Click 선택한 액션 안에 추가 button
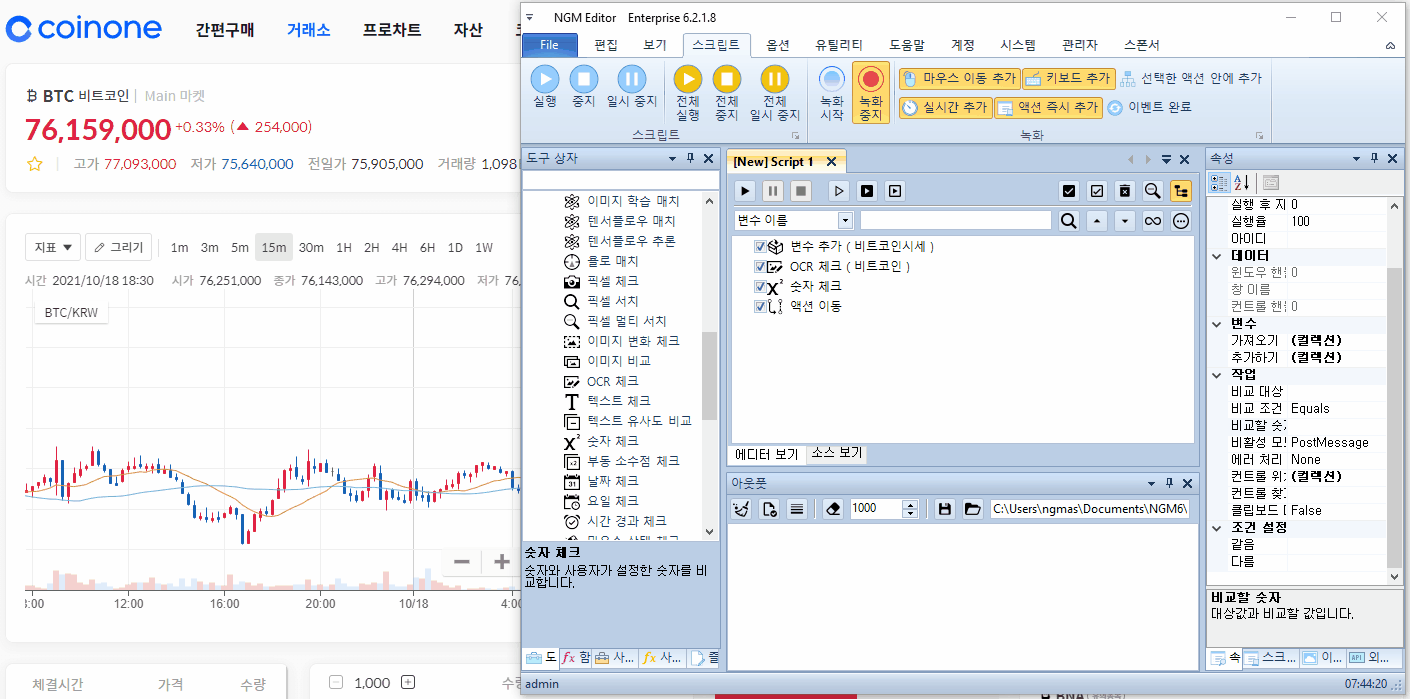 pyautogui.click(x=1190, y=78)
